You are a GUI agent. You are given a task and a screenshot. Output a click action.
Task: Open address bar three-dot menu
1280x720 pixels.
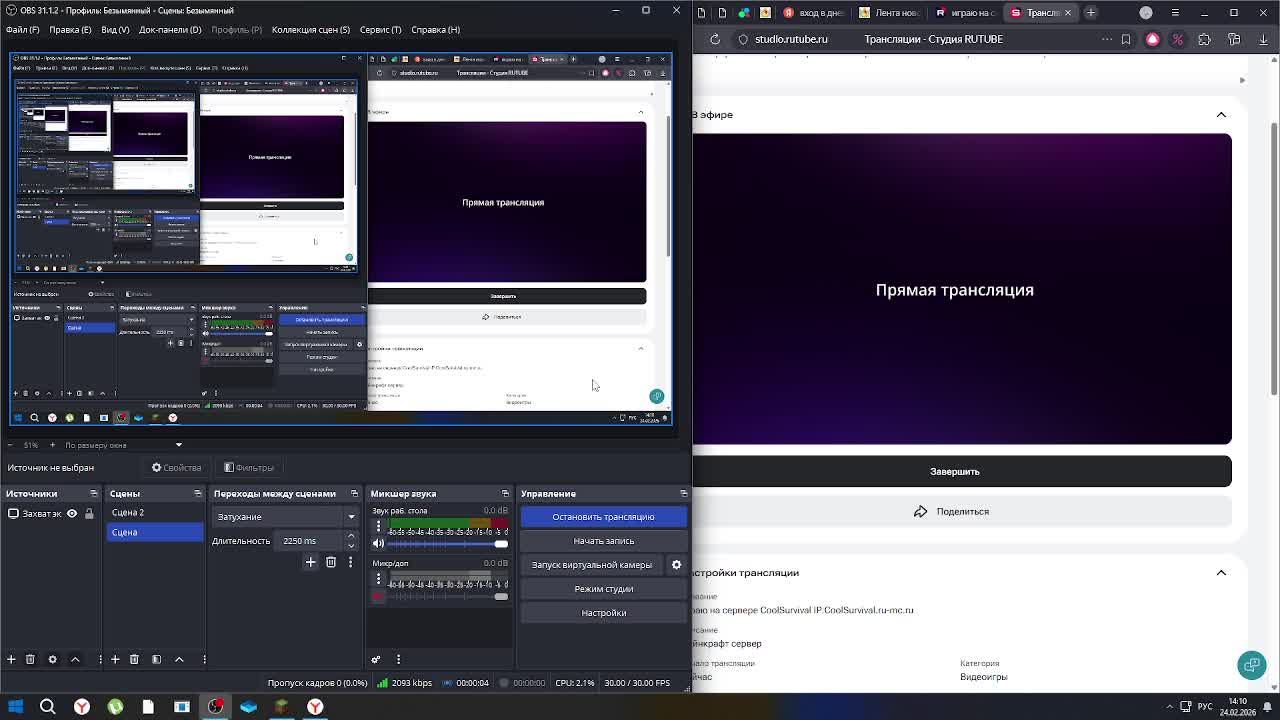(1106, 39)
